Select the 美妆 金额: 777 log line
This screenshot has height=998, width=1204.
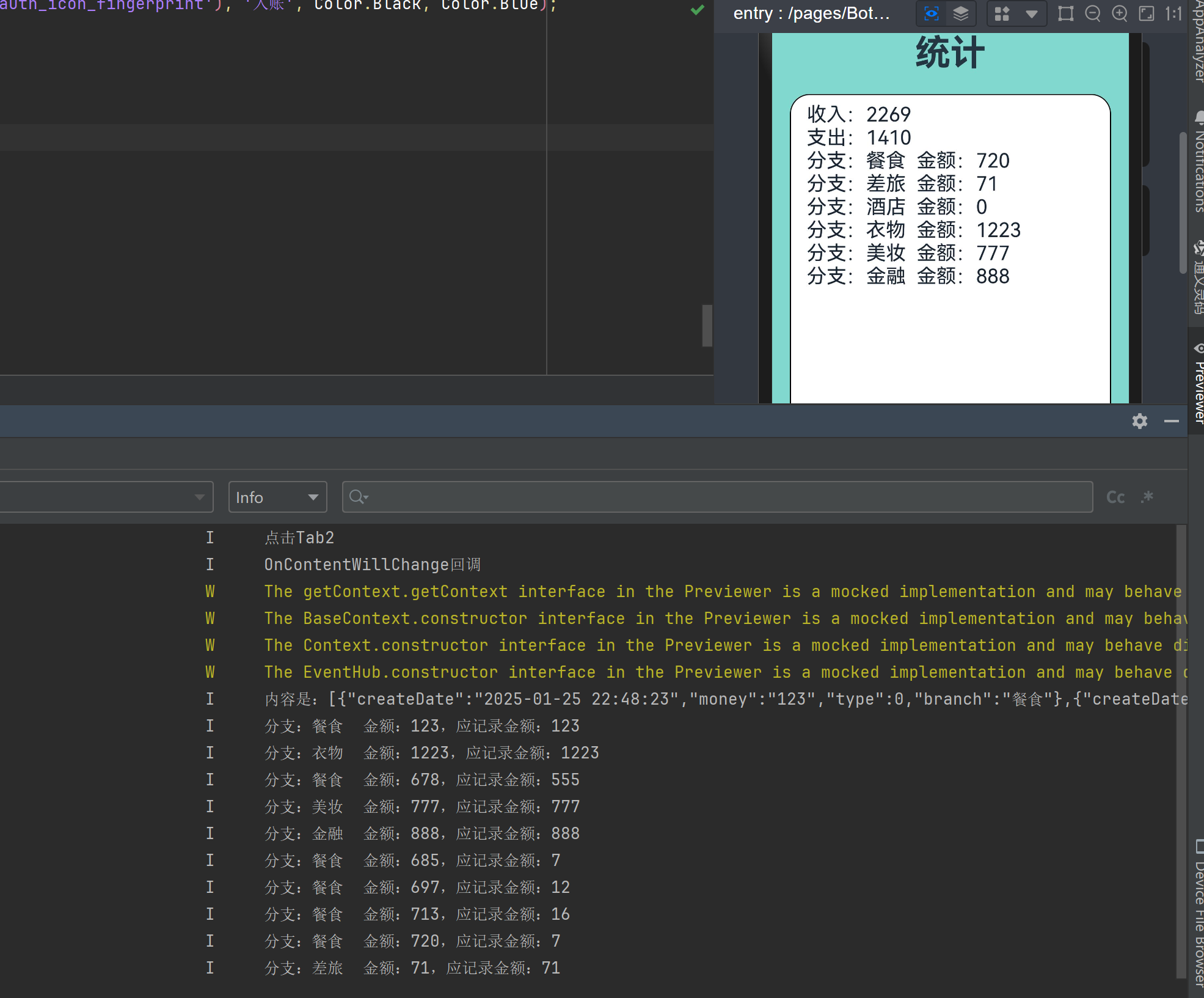coord(422,807)
